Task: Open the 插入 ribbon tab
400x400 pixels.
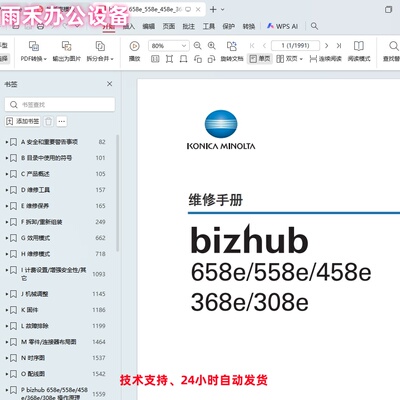Action: coord(129,26)
